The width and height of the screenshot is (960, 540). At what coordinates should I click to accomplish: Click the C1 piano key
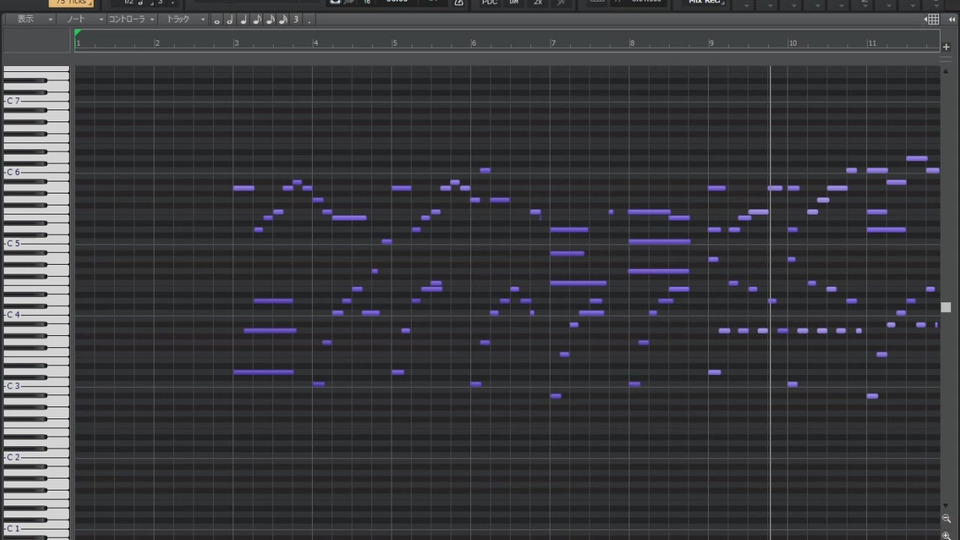(36, 528)
